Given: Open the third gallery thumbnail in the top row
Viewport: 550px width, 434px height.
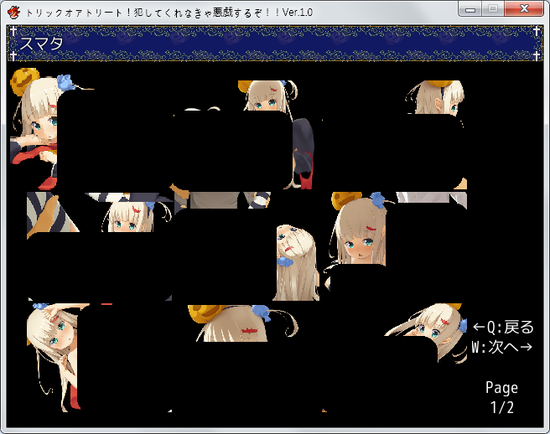Looking at the screenshot, I should point(394,135).
